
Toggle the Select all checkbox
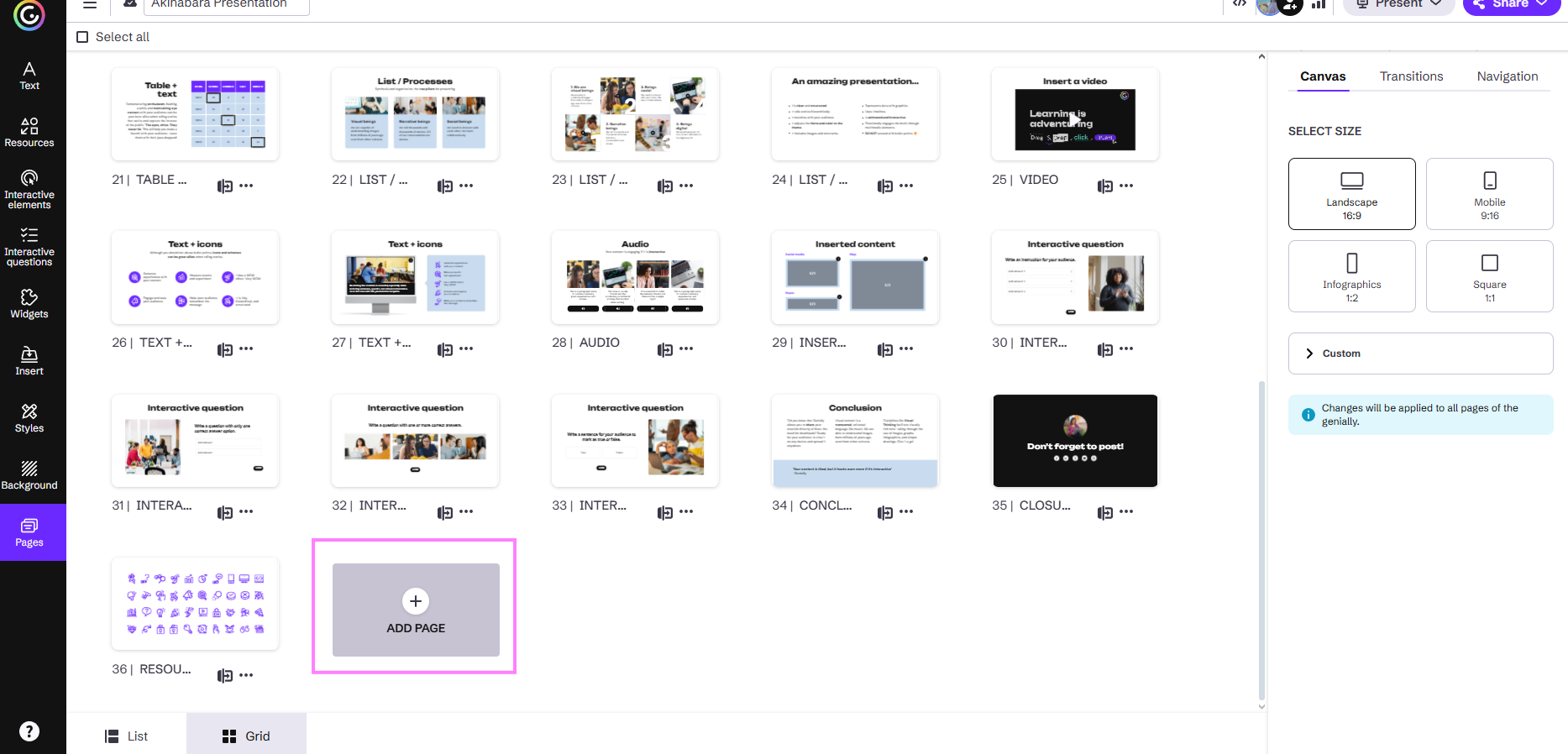pyautogui.click(x=82, y=37)
